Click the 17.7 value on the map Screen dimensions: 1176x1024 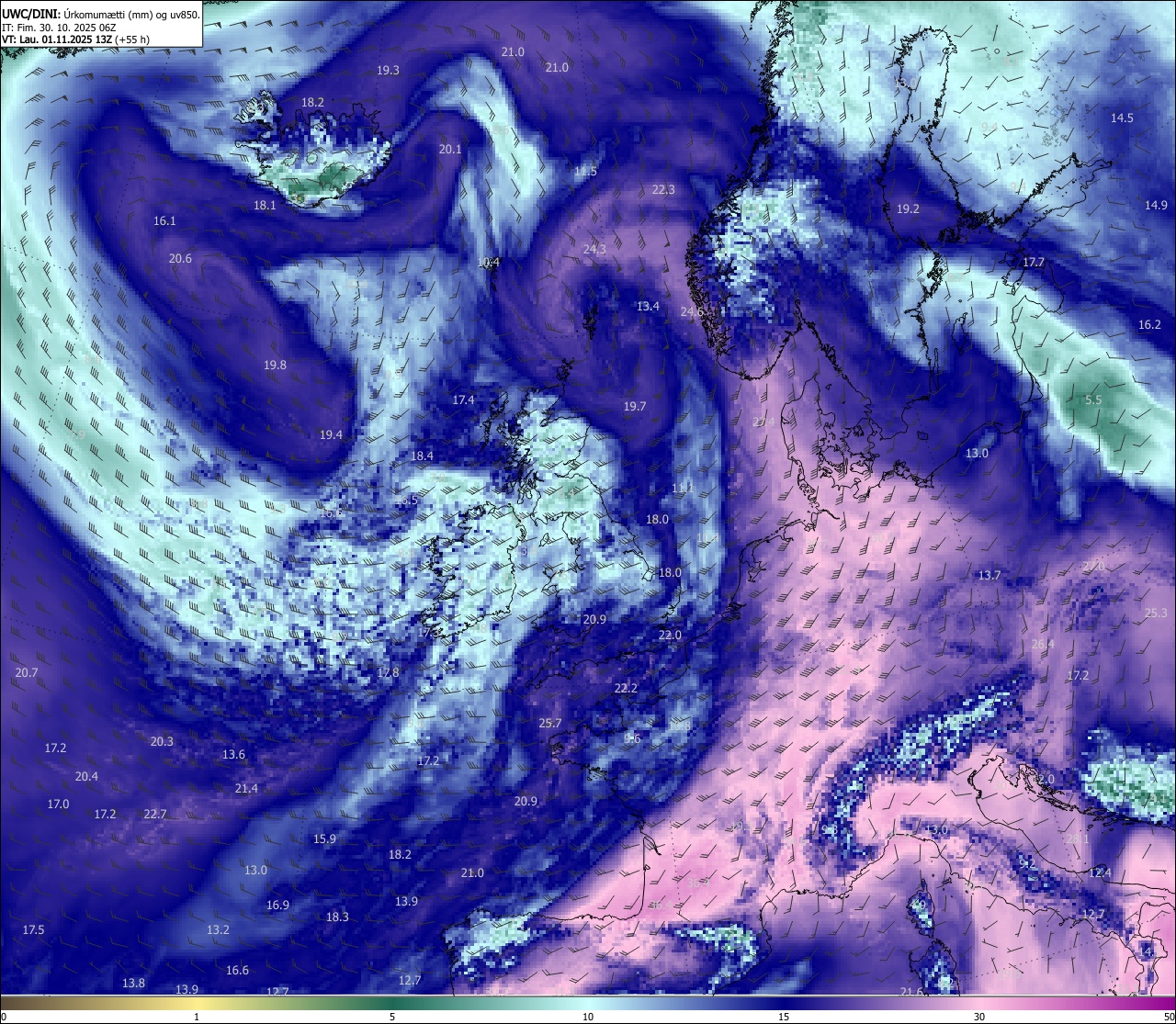click(1034, 263)
